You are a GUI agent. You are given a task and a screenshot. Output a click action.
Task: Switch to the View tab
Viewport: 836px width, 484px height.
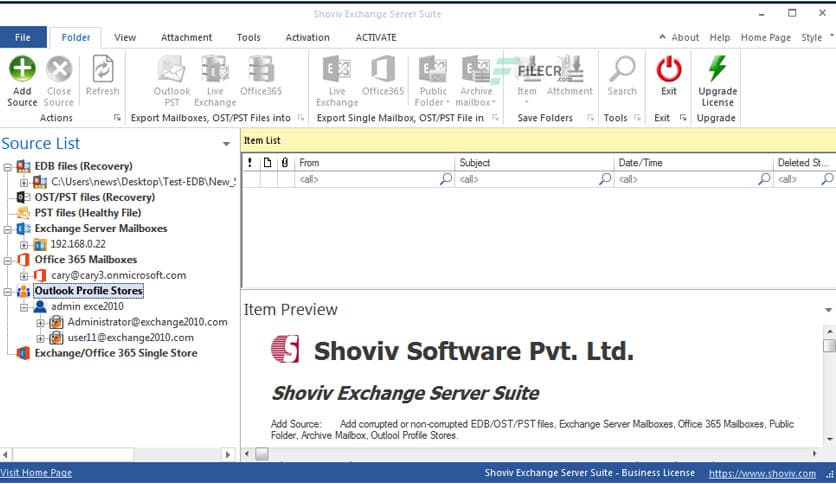tap(125, 37)
